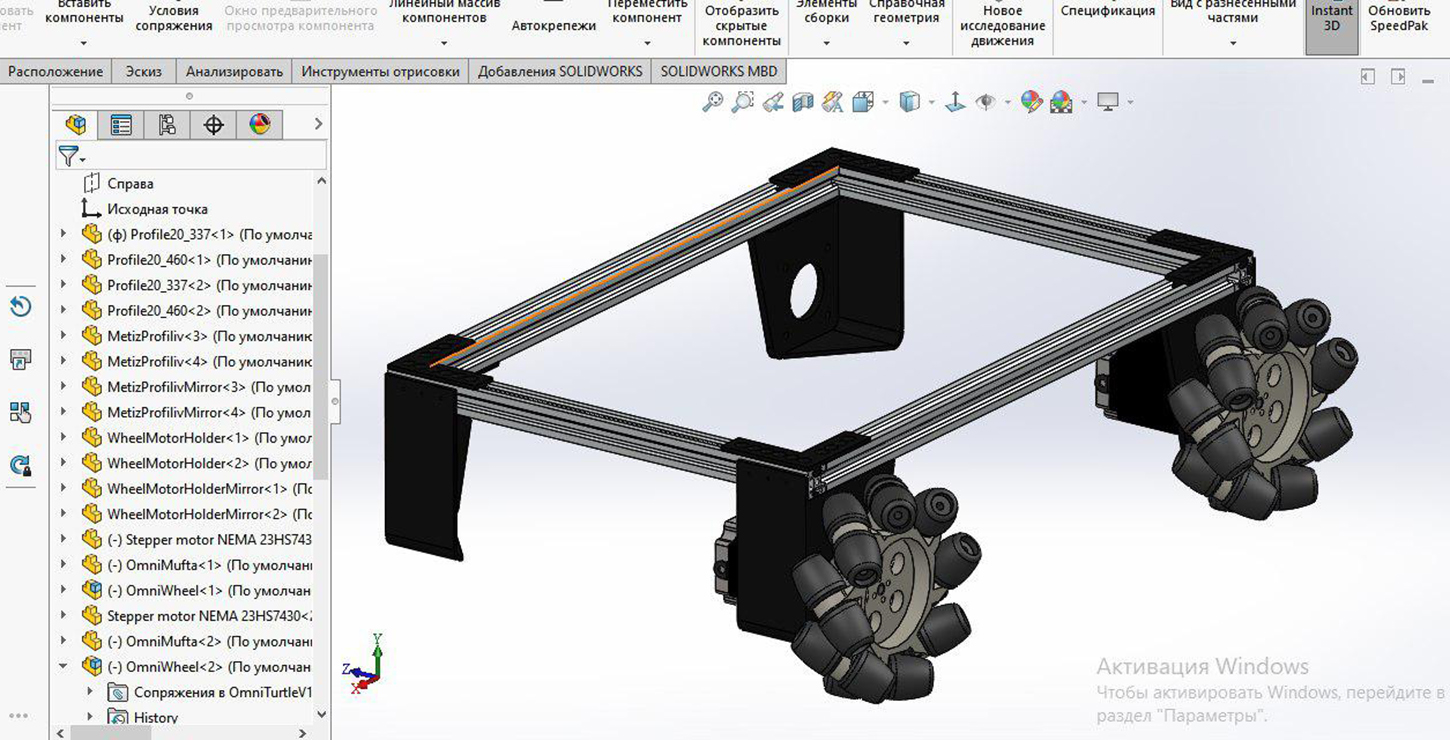
Task: Click the Спецификация button
Action: click(1107, 11)
